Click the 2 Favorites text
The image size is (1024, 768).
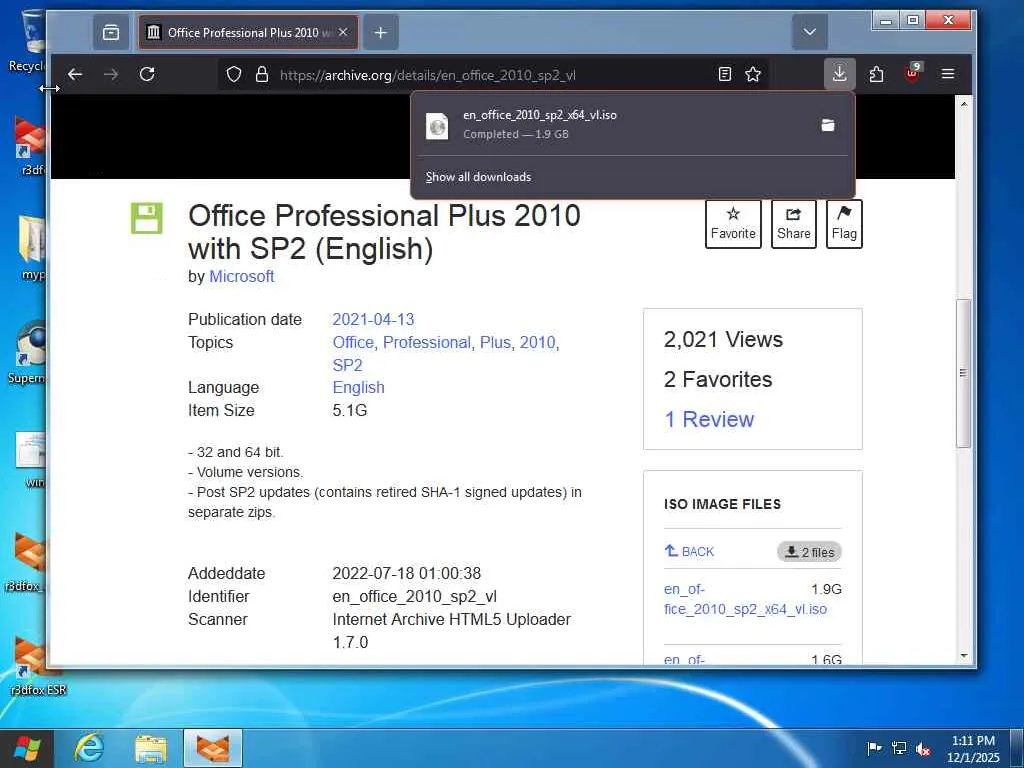(x=718, y=379)
